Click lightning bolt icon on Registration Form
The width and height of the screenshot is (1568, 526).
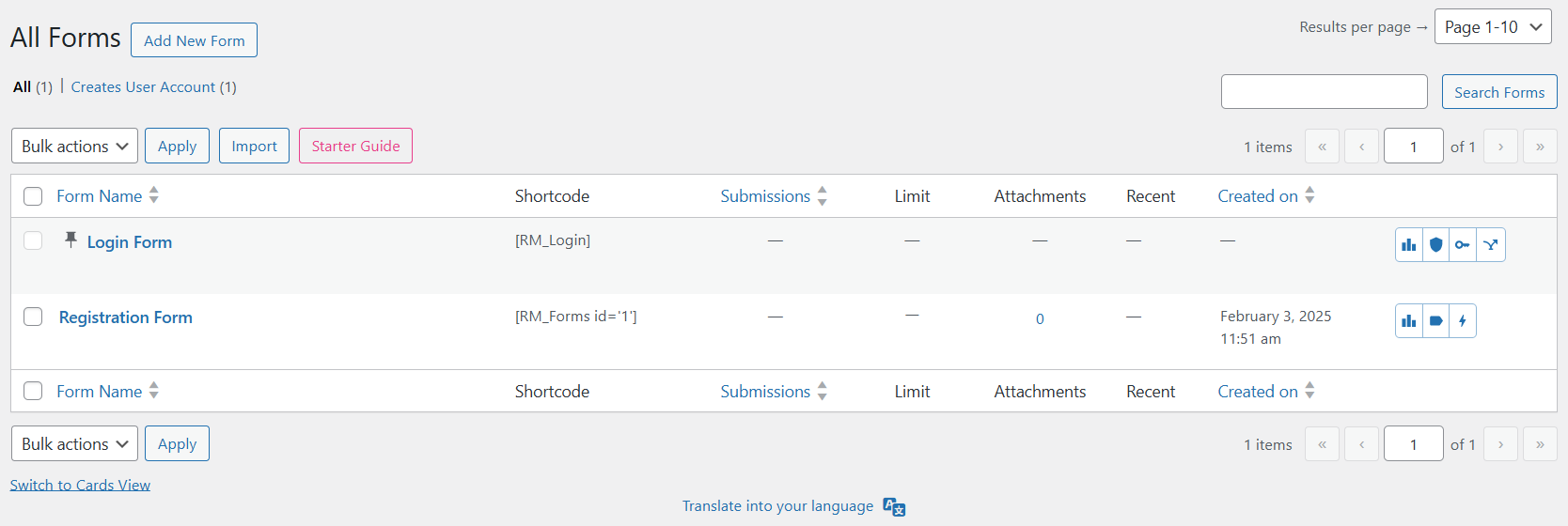1463,321
